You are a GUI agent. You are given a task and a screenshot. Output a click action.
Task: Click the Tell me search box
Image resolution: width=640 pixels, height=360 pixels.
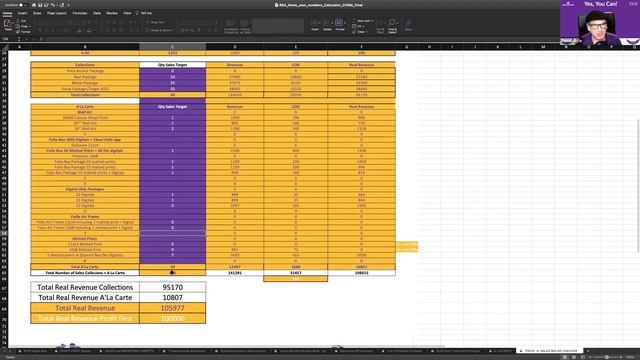coord(144,13)
